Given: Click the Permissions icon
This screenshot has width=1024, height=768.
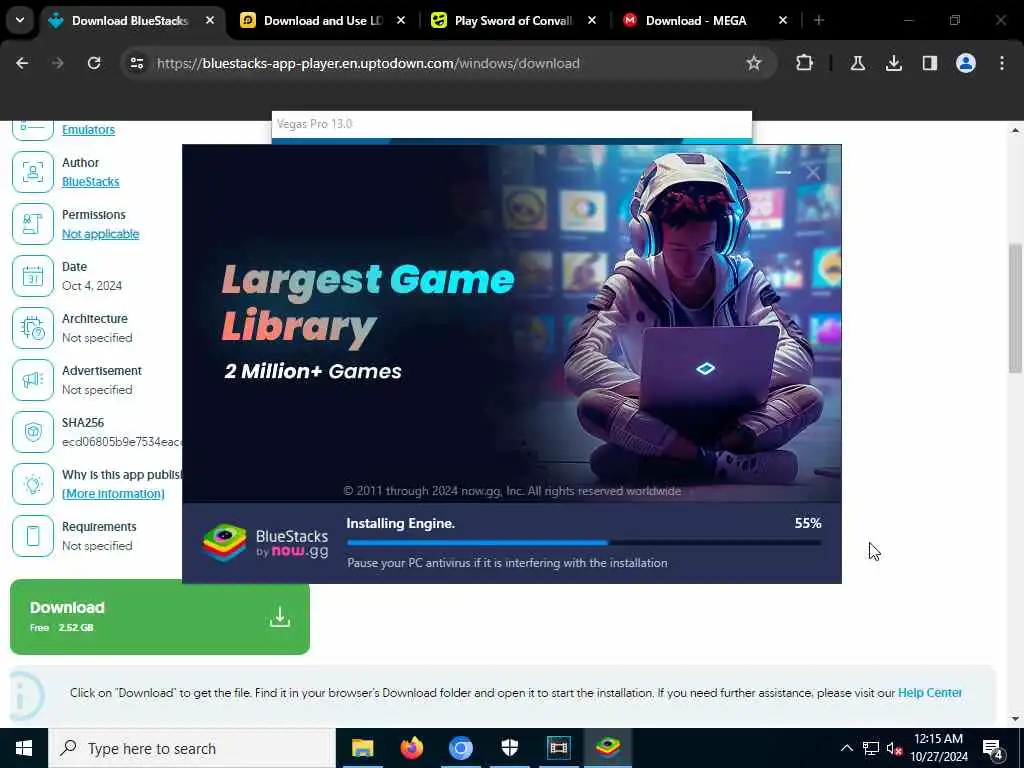Looking at the screenshot, I should pyautogui.click(x=33, y=224).
